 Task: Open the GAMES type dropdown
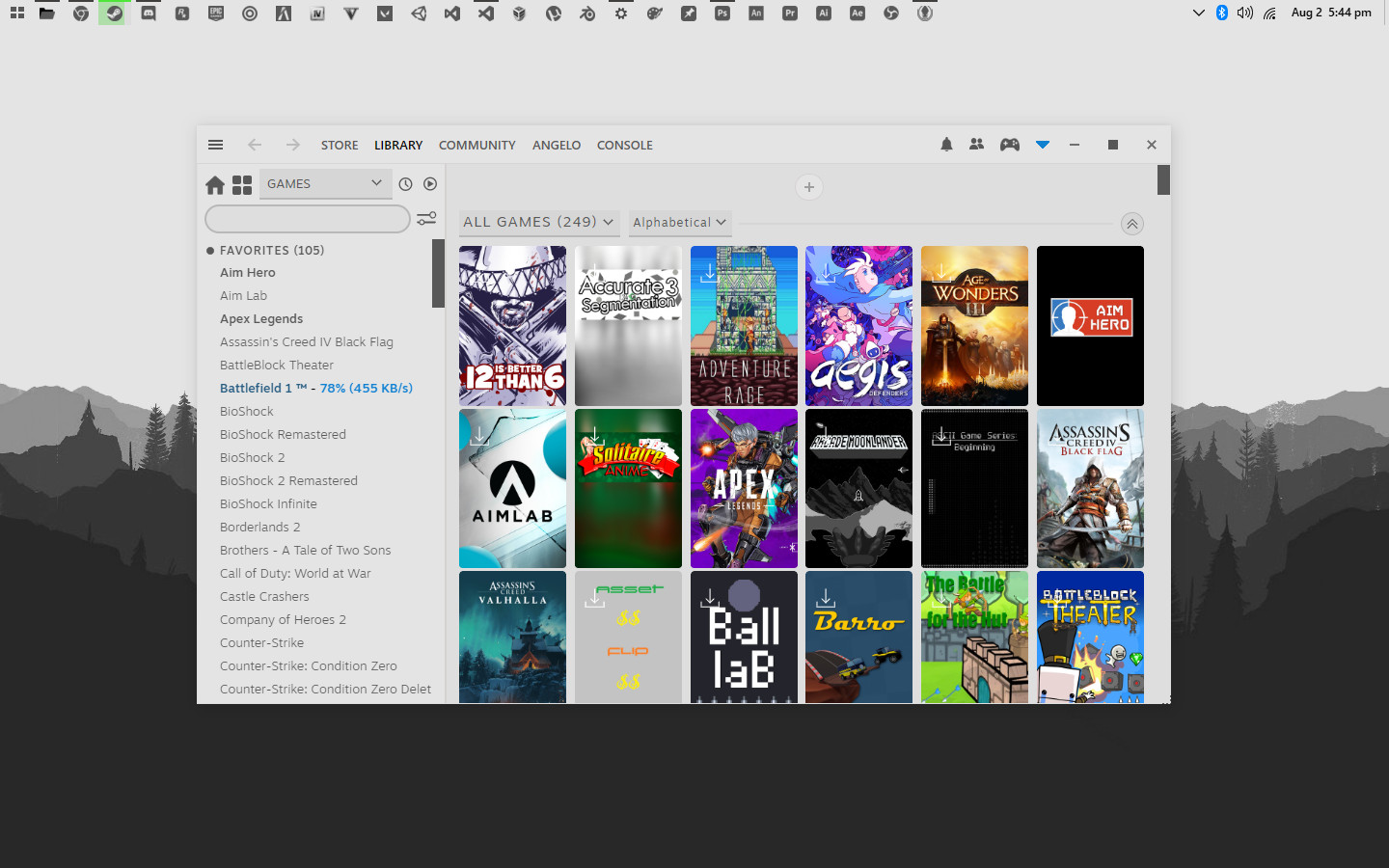(x=326, y=183)
